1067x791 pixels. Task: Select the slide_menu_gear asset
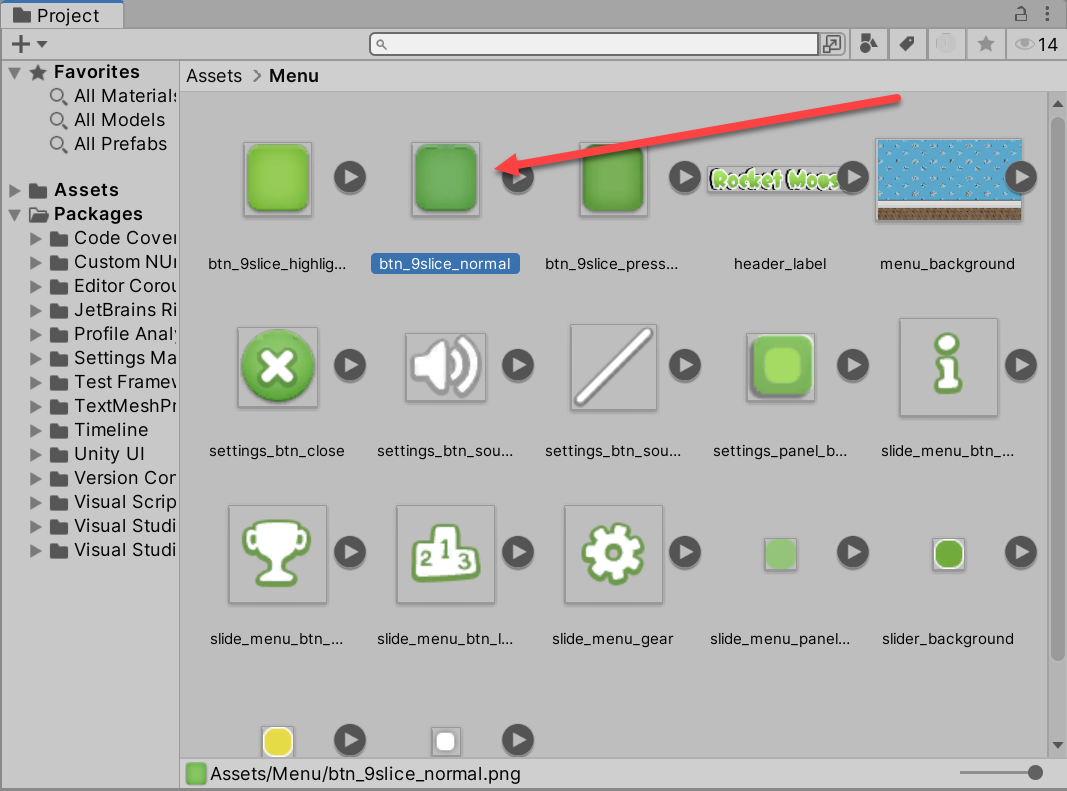pyautogui.click(x=613, y=554)
